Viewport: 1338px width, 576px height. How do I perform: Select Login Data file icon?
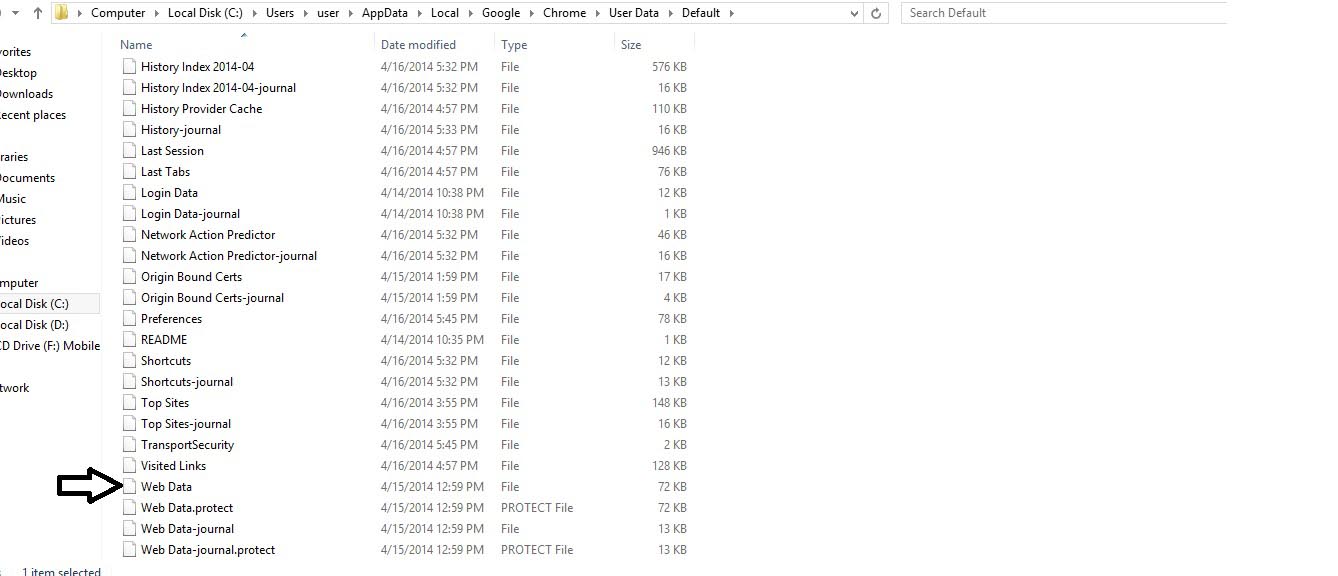(x=128, y=192)
